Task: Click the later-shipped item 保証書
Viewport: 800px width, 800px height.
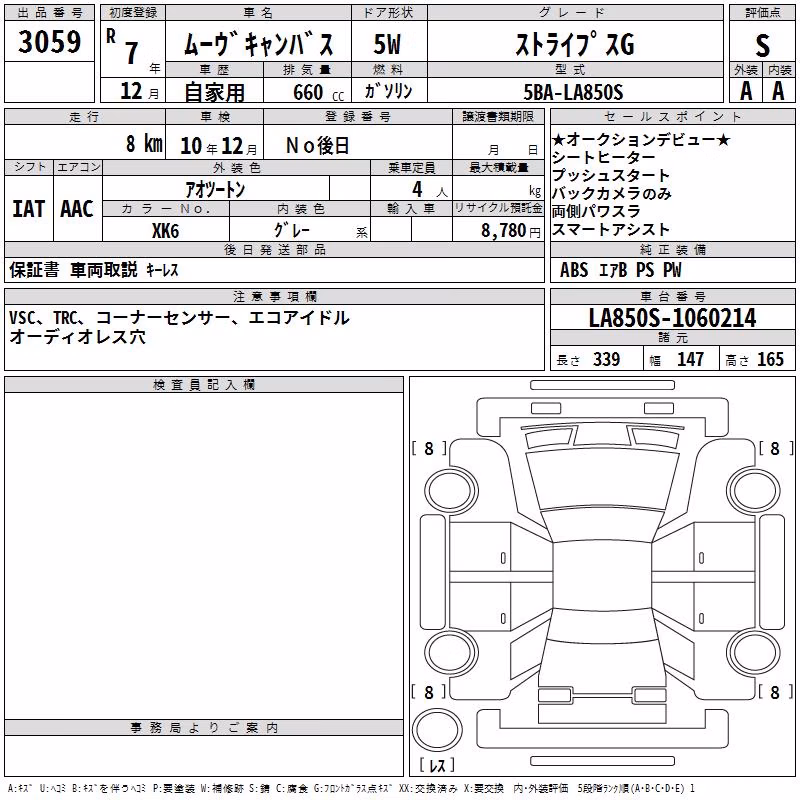Action: point(34,270)
